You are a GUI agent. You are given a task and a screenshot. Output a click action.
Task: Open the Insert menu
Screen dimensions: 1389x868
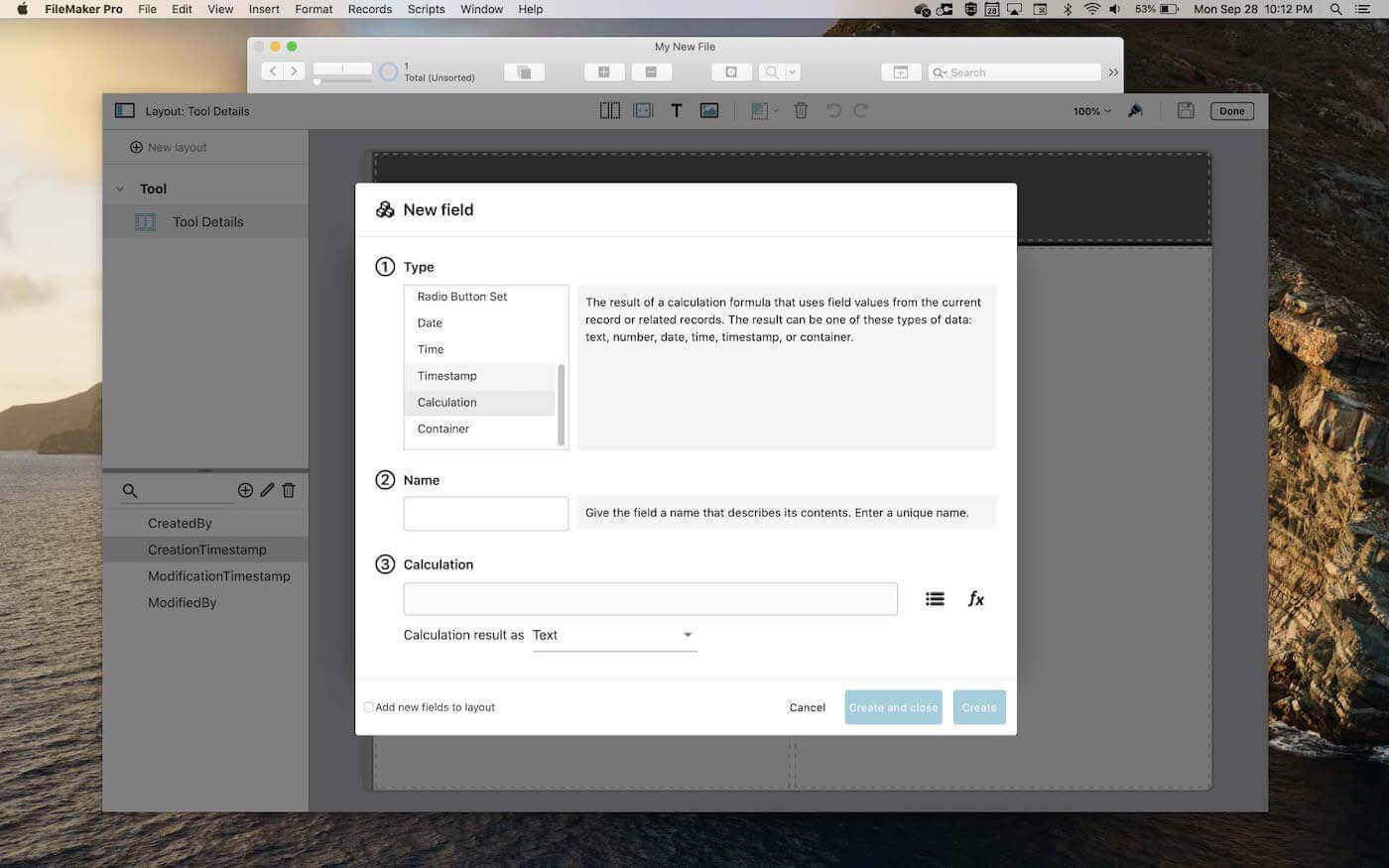[x=264, y=9]
